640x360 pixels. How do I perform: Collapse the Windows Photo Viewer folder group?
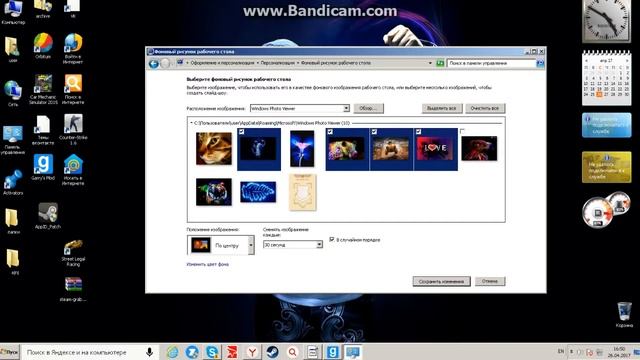click(191, 122)
